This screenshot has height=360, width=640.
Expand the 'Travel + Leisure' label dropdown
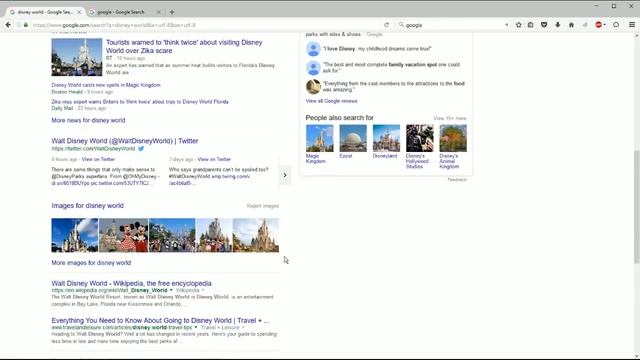243,327
